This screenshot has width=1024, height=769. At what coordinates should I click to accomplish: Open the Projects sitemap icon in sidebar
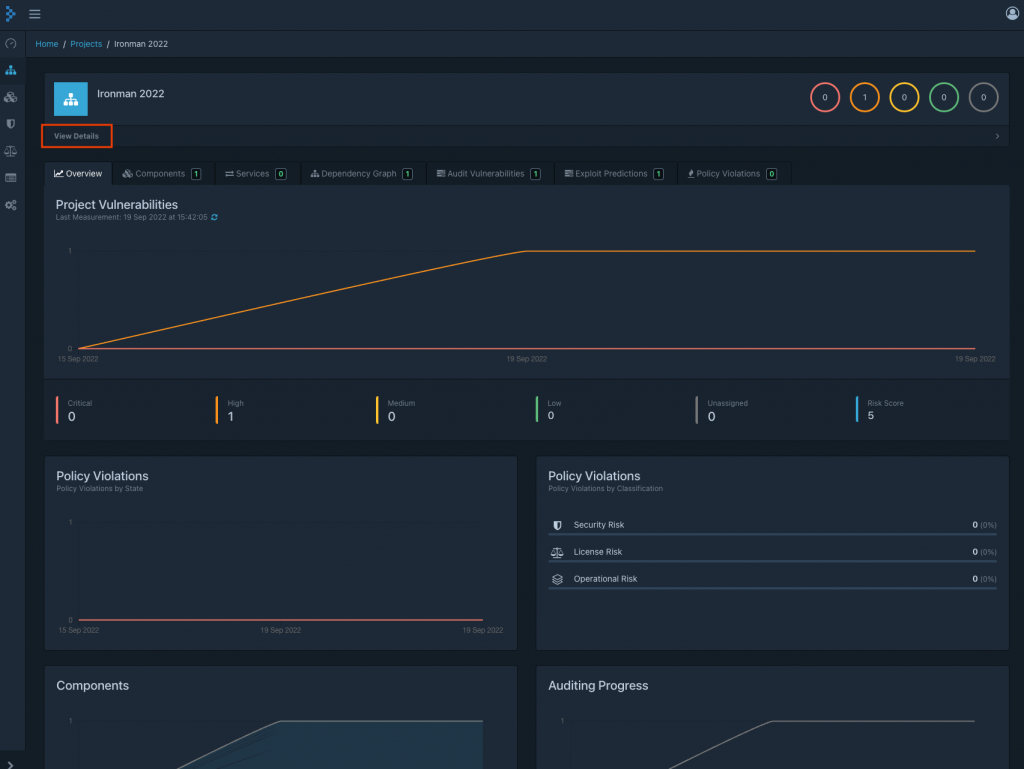pyautogui.click(x=10, y=70)
